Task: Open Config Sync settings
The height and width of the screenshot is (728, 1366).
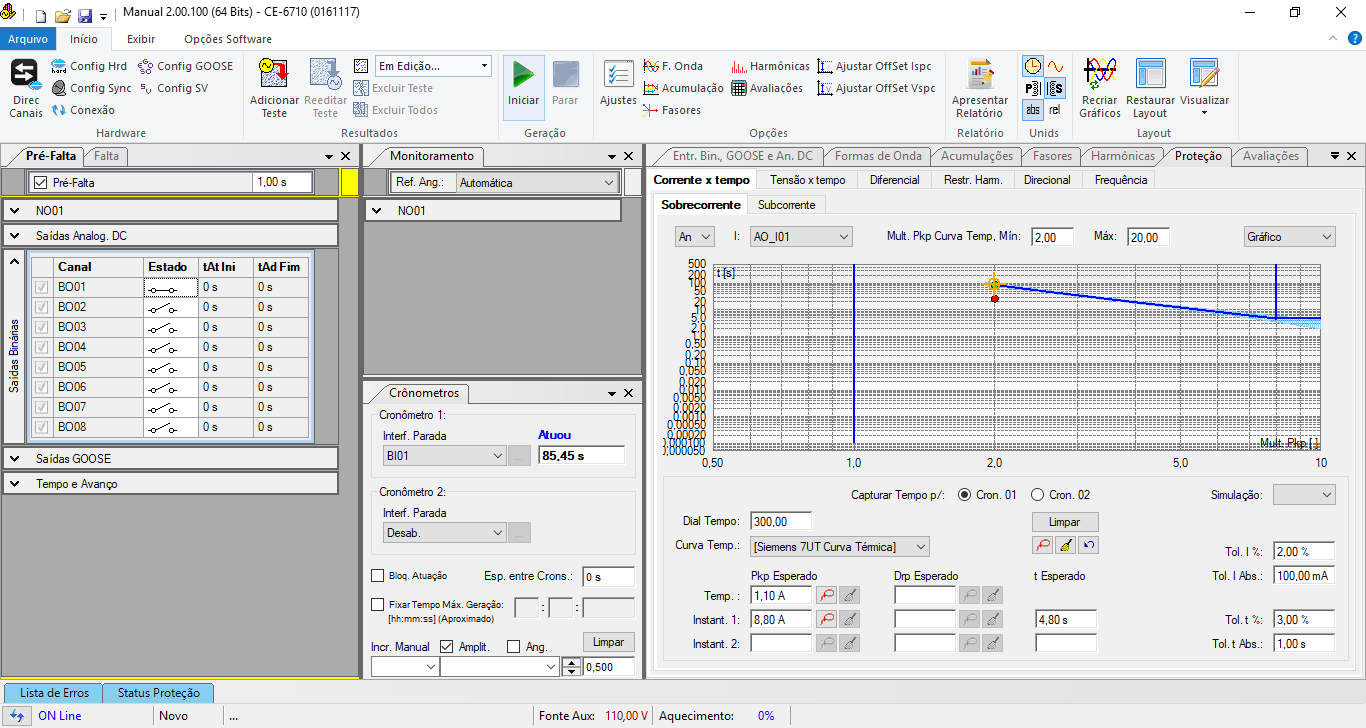Action: pyautogui.click(x=91, y=88)
